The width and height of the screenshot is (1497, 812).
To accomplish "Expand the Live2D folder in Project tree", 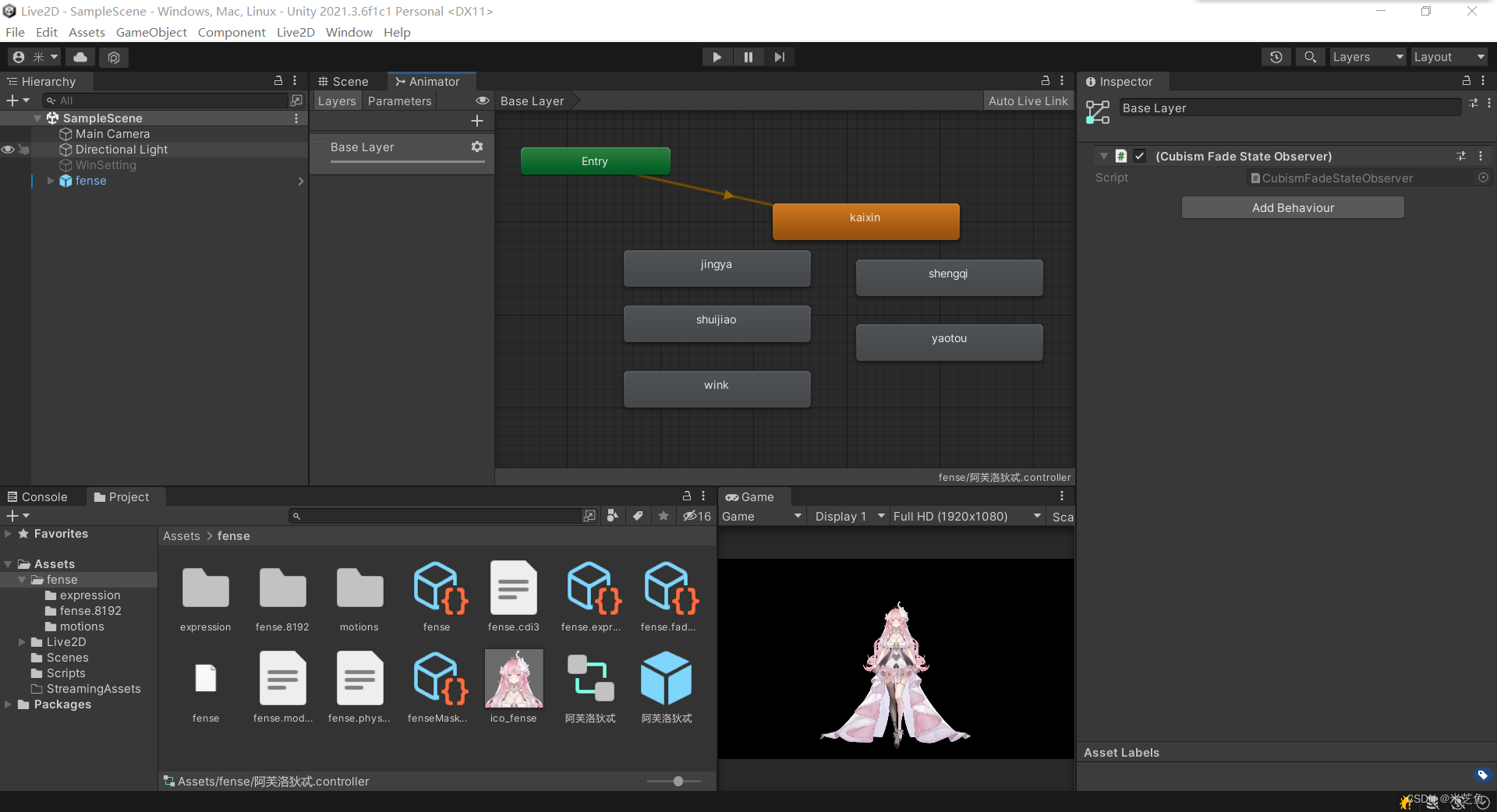I will 22,642.
